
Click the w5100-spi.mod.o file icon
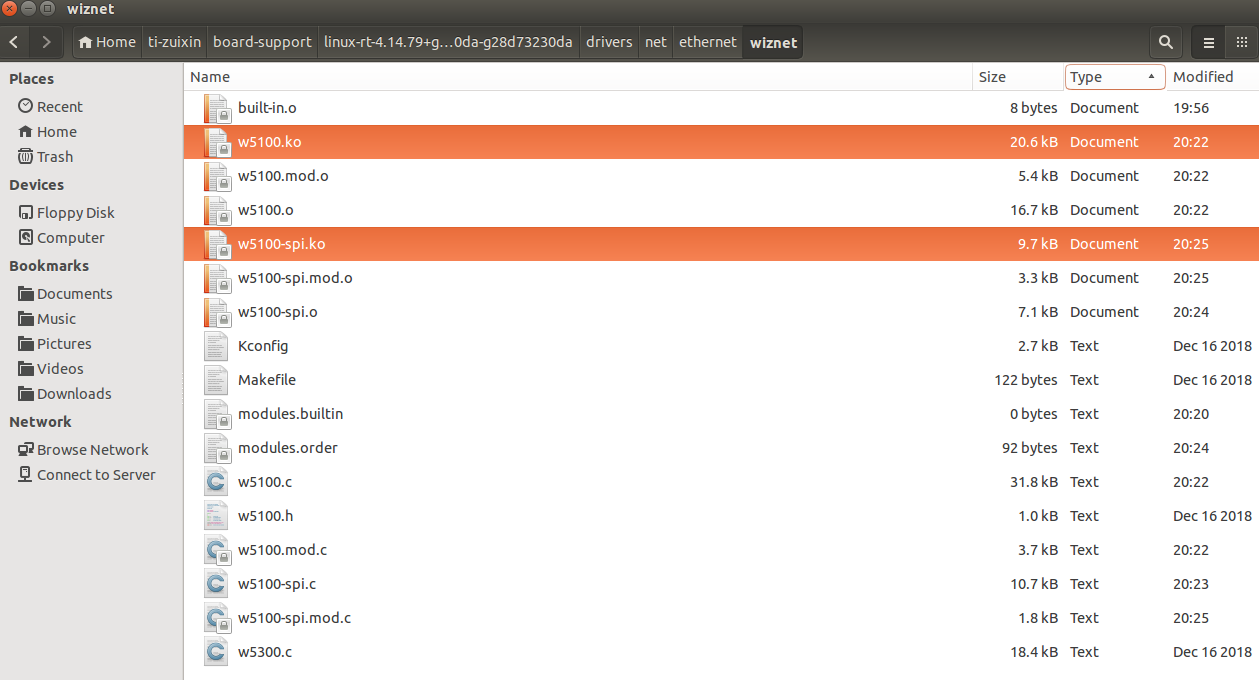point(216,278)
